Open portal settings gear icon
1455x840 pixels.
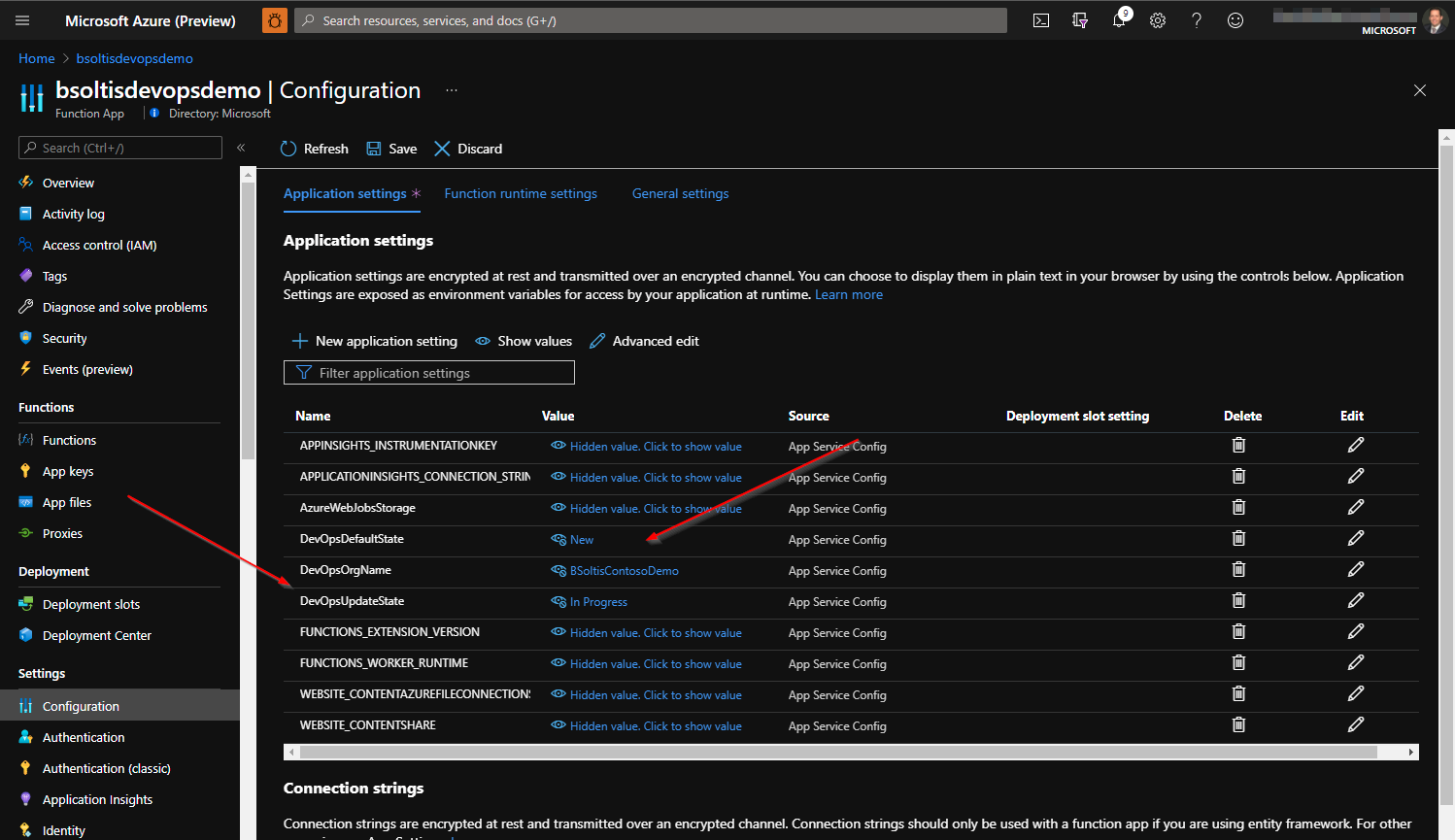coord(1158,20)
